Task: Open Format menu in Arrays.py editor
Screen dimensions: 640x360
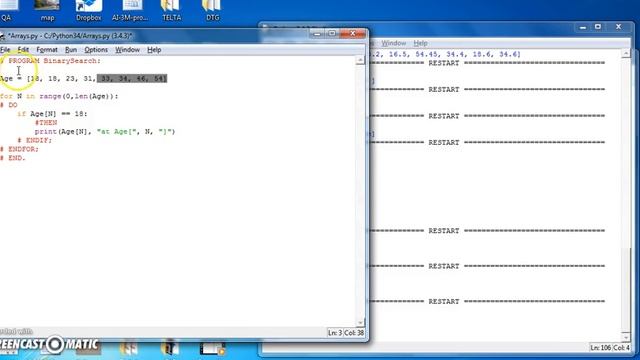Action: click(47, 50)
